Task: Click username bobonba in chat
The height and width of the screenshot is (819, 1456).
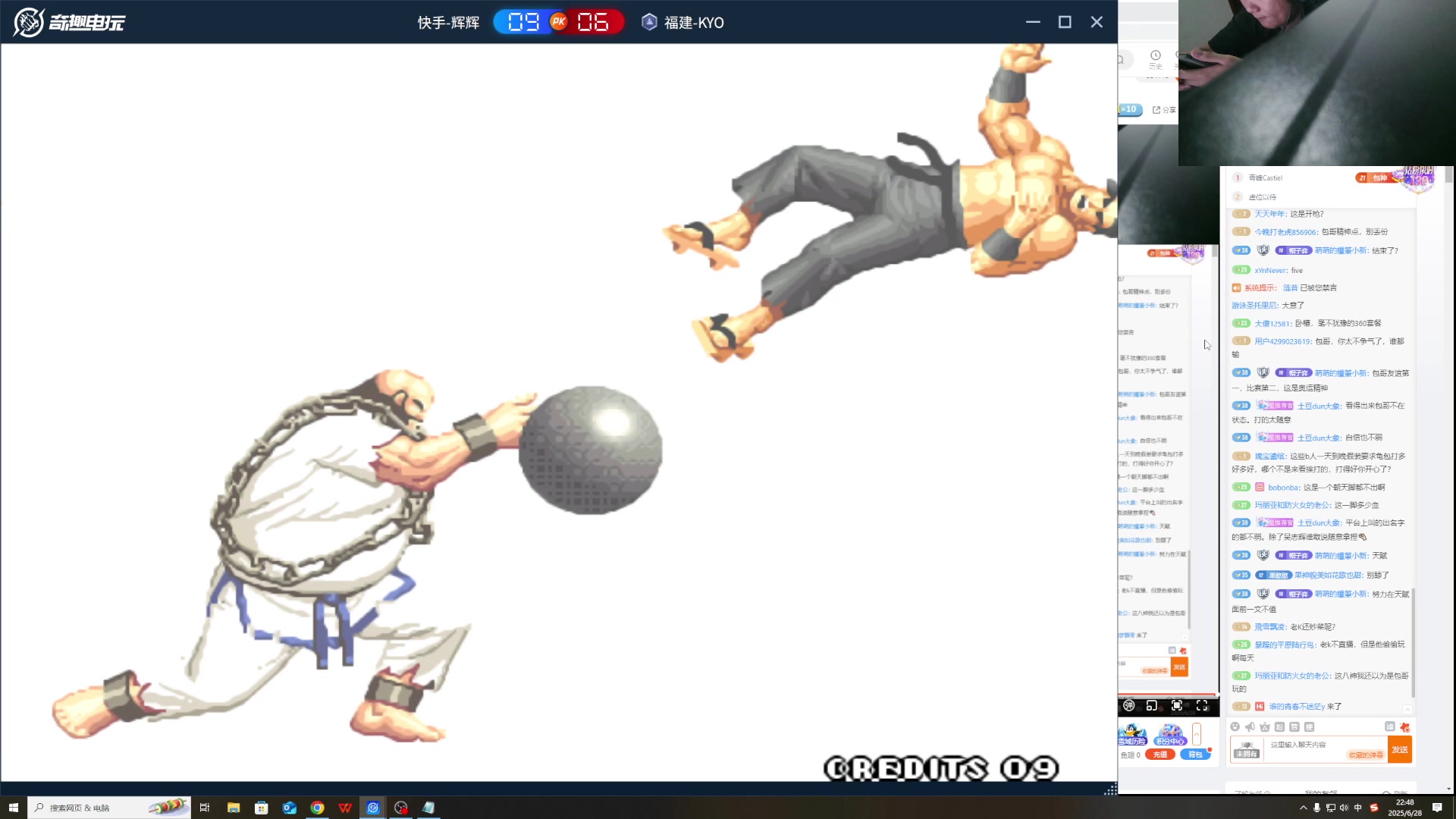Action: coord(1283,488)
